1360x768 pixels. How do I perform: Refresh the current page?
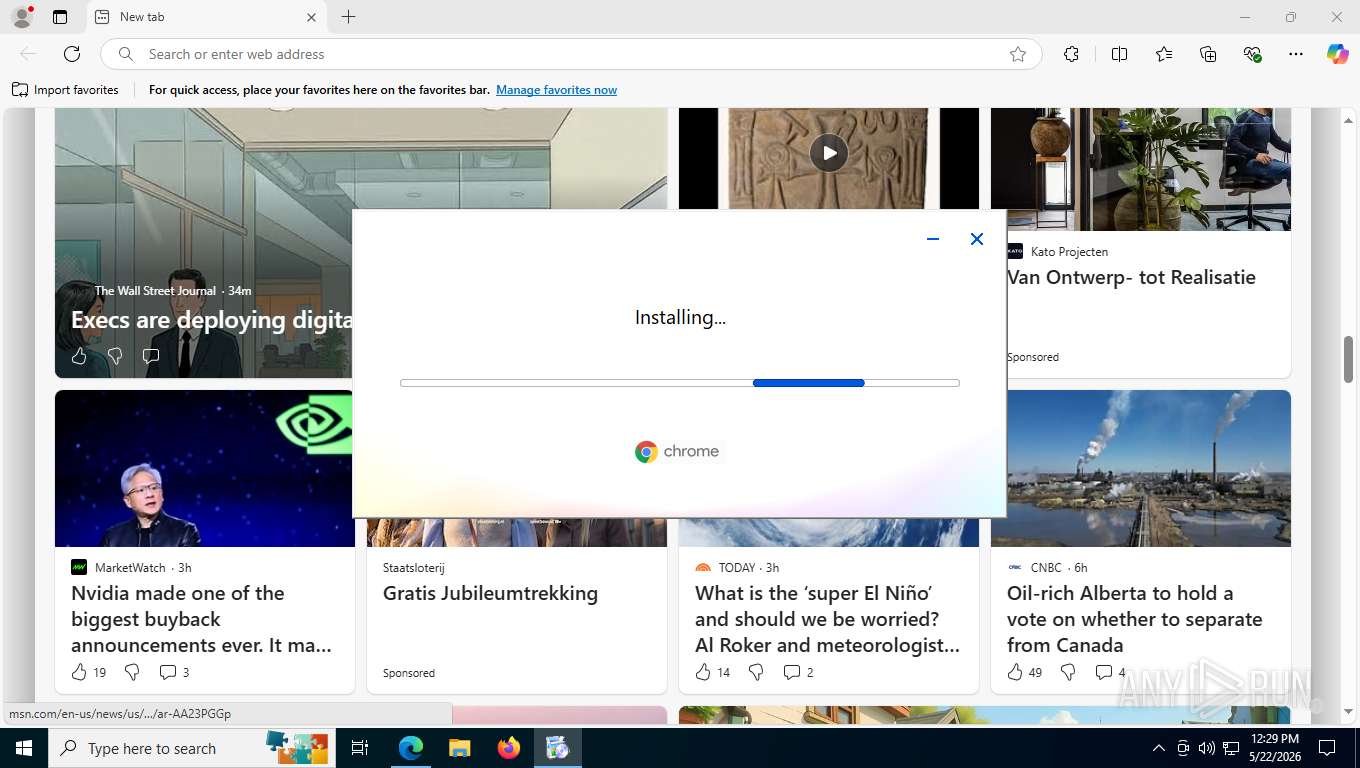[72, 54]
